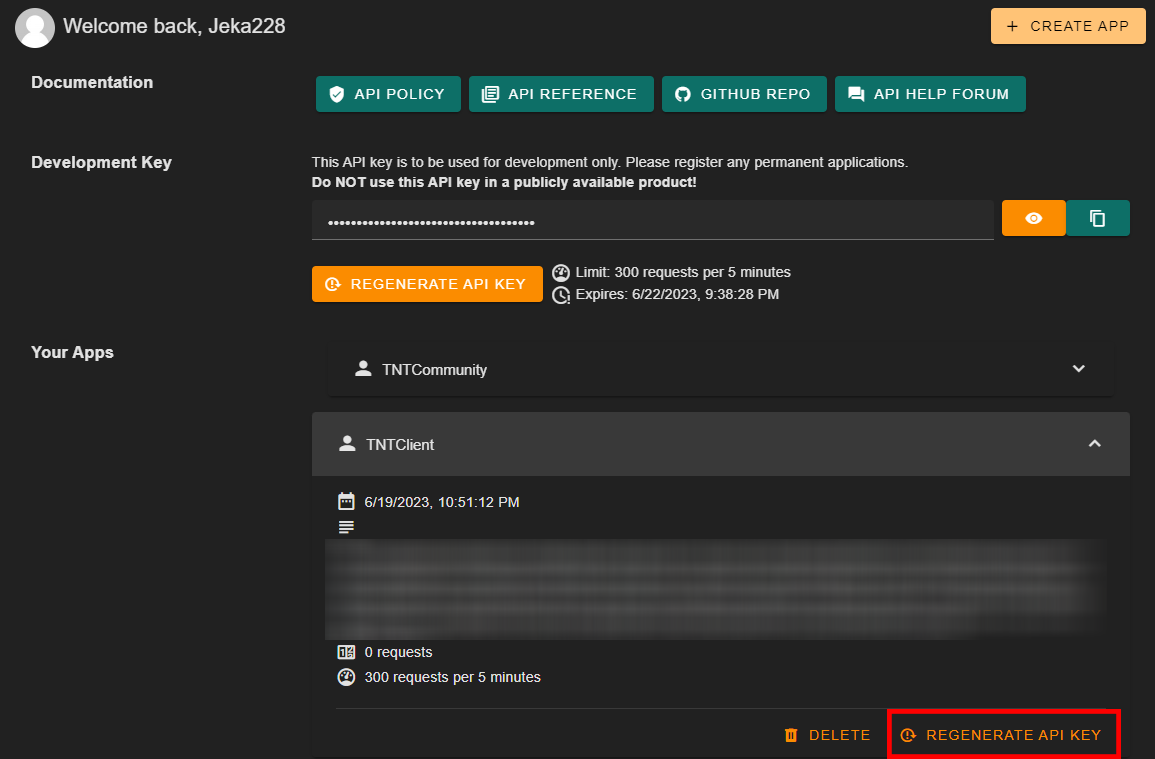This screenshot has height=759, width=1155.
Task: Click the 'Welcome back, Jeka228' heading
Action: pos(174,27)
